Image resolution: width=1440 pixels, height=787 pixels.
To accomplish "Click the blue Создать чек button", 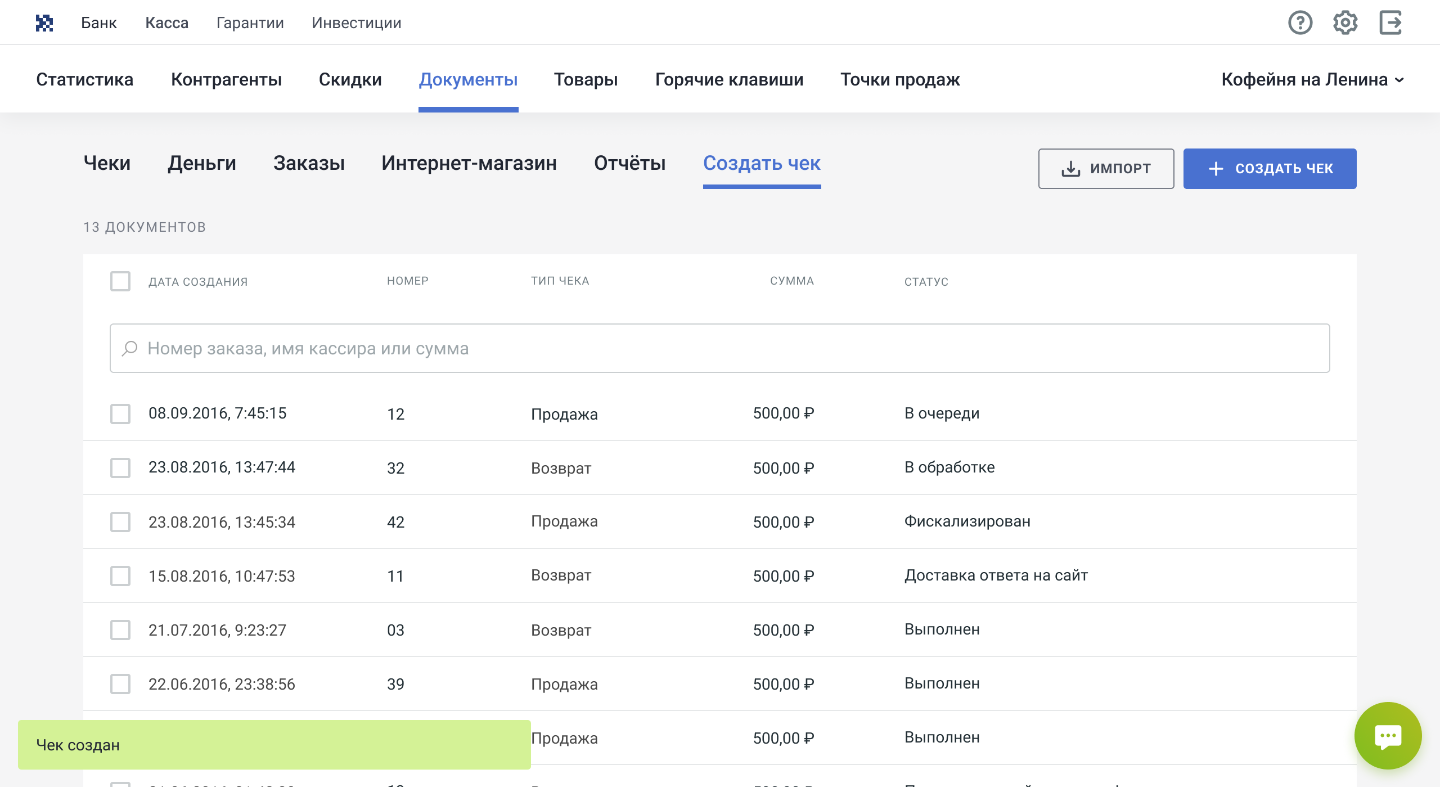I will coord(1270,169).
